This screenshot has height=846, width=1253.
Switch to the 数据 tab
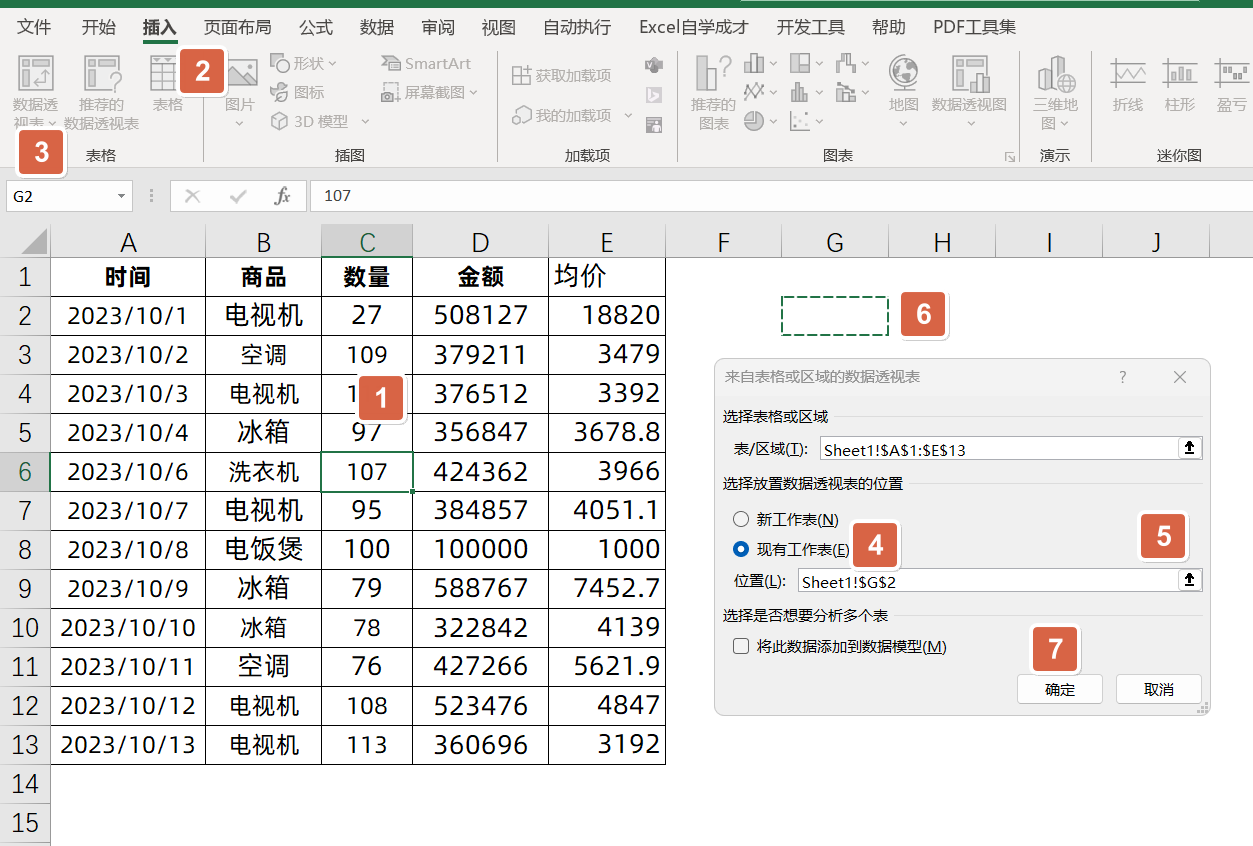(x=377, y=27)
